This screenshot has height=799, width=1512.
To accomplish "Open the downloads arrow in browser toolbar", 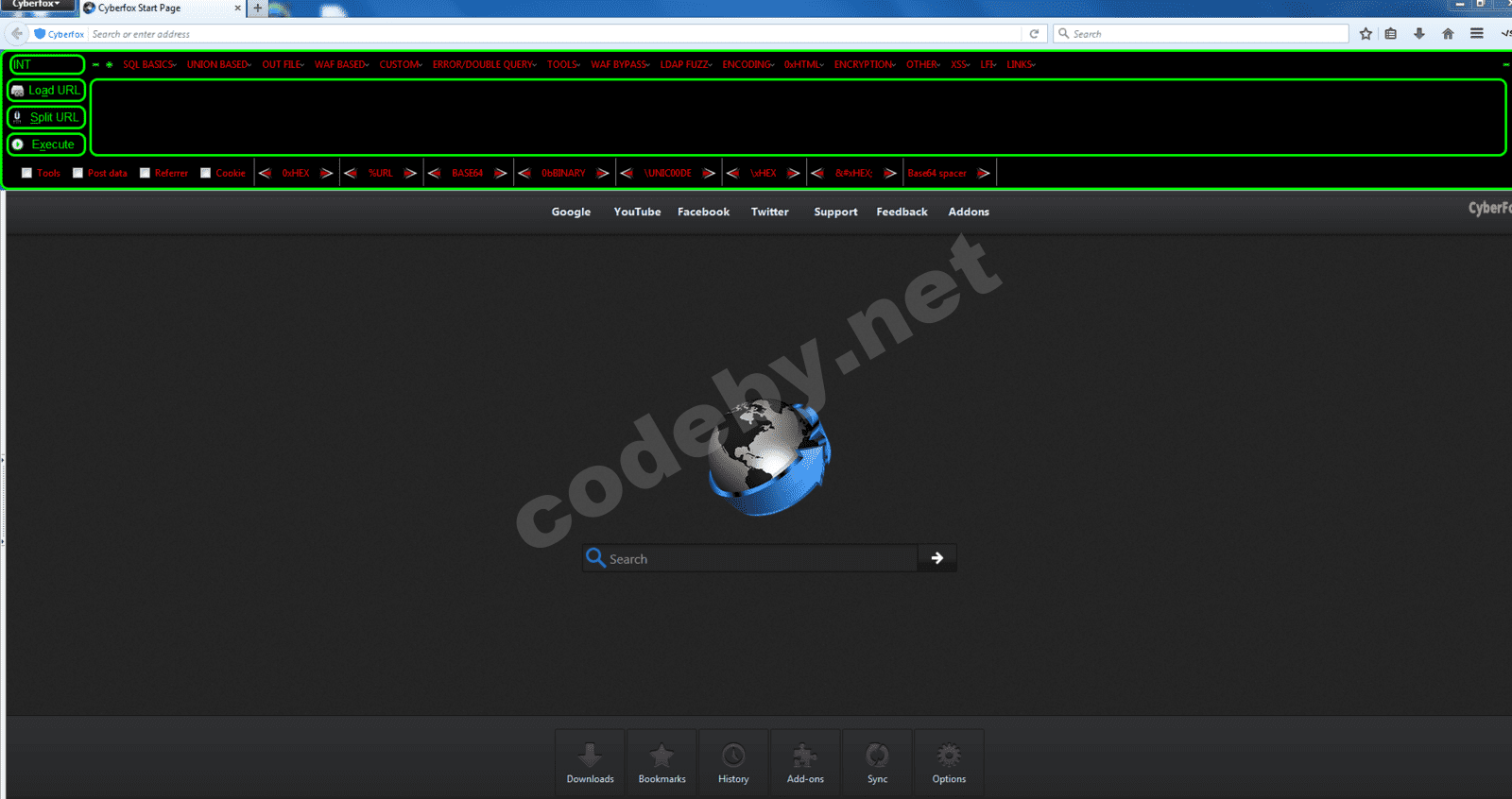I will tap(1419, 34).
